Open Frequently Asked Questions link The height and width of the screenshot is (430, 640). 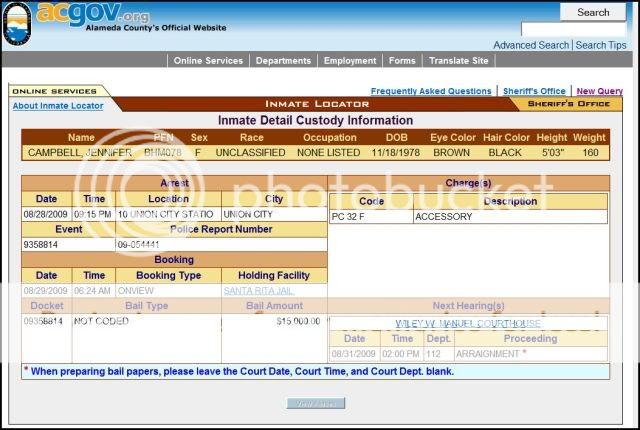(431, 91)
